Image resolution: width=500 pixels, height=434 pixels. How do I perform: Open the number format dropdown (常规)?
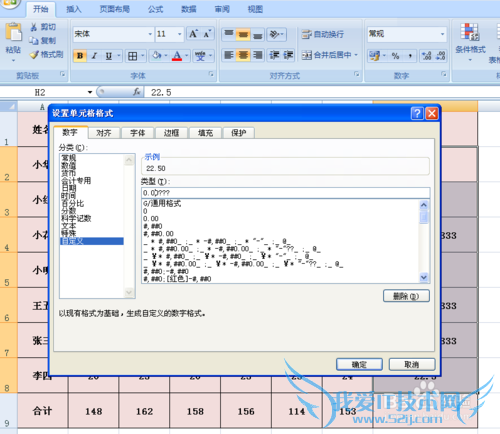pyautogui.click(x=443, y=34)
